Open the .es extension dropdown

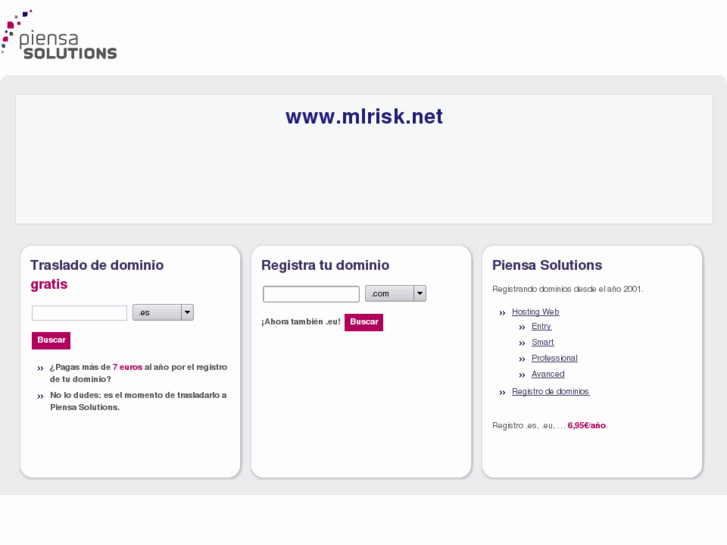tap(163, 313)
